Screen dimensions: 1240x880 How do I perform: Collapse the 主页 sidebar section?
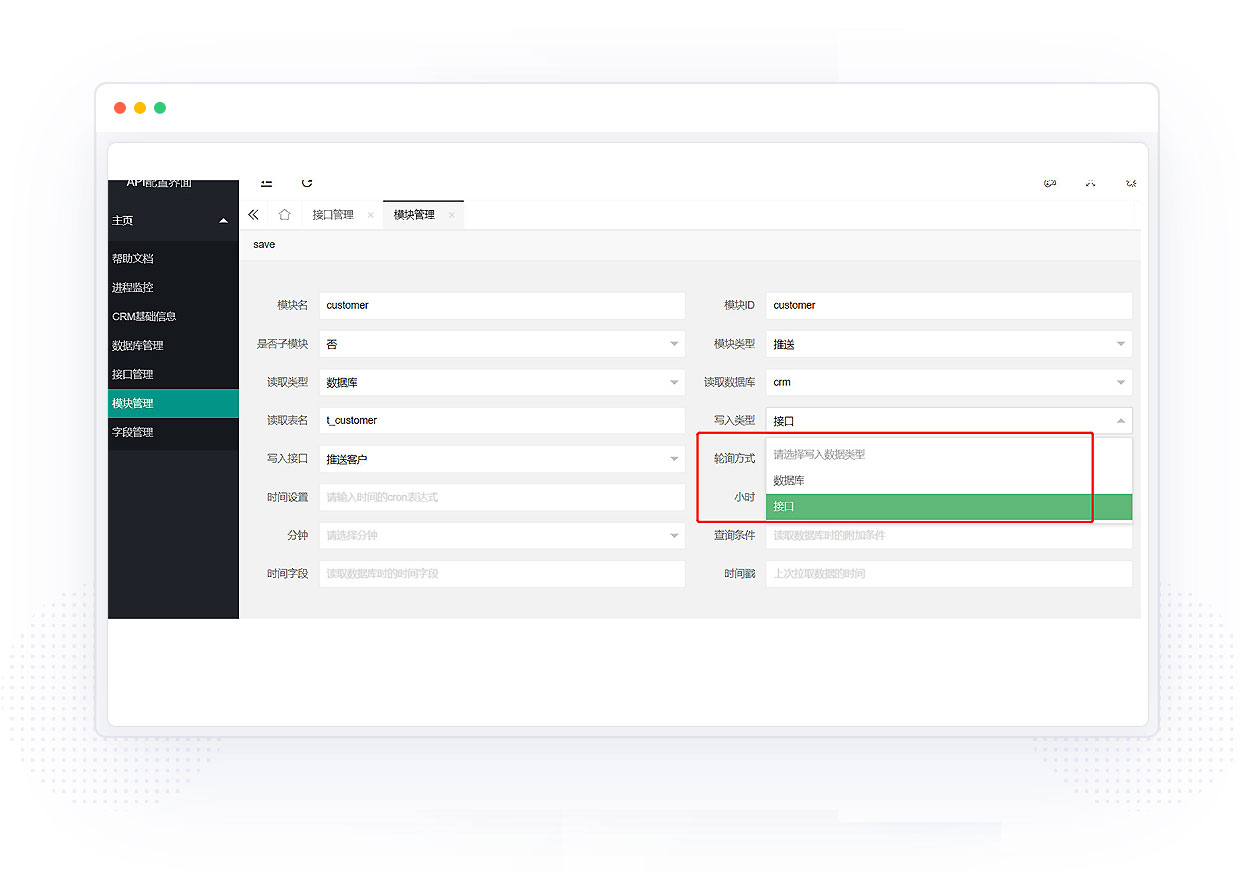173,220
